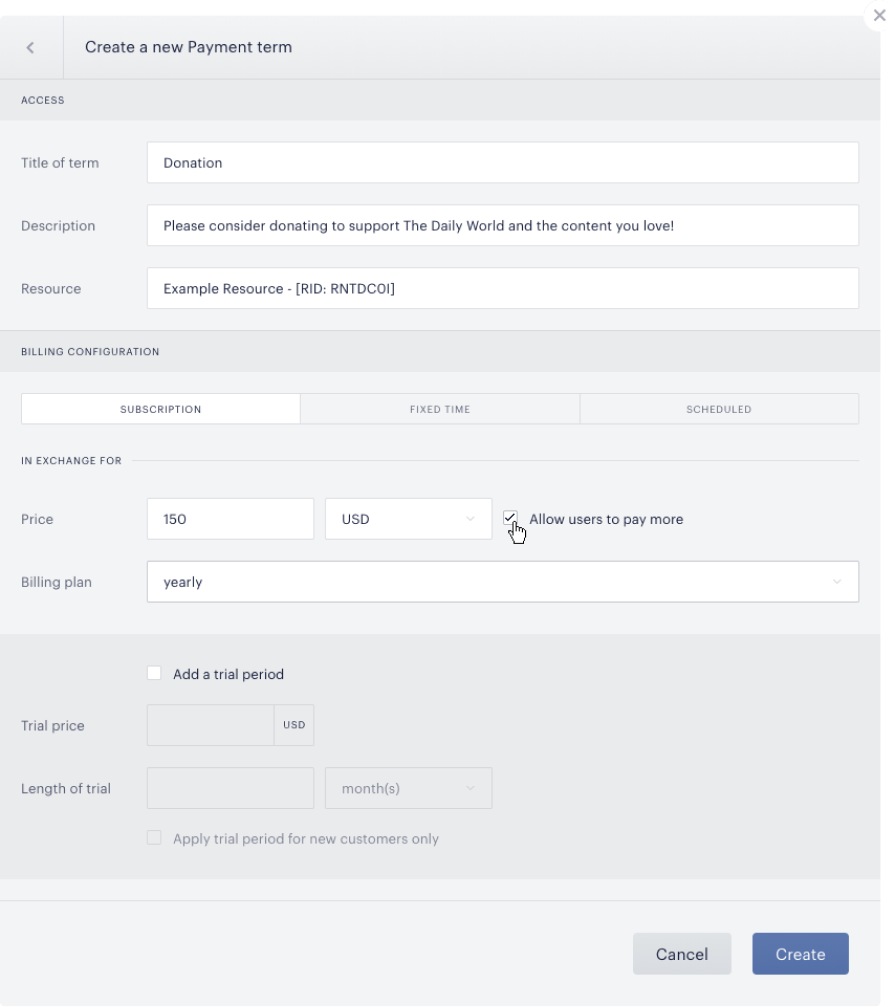Edit the Description text field
This screenshot has width=895, height=1007.
point(503,225)
